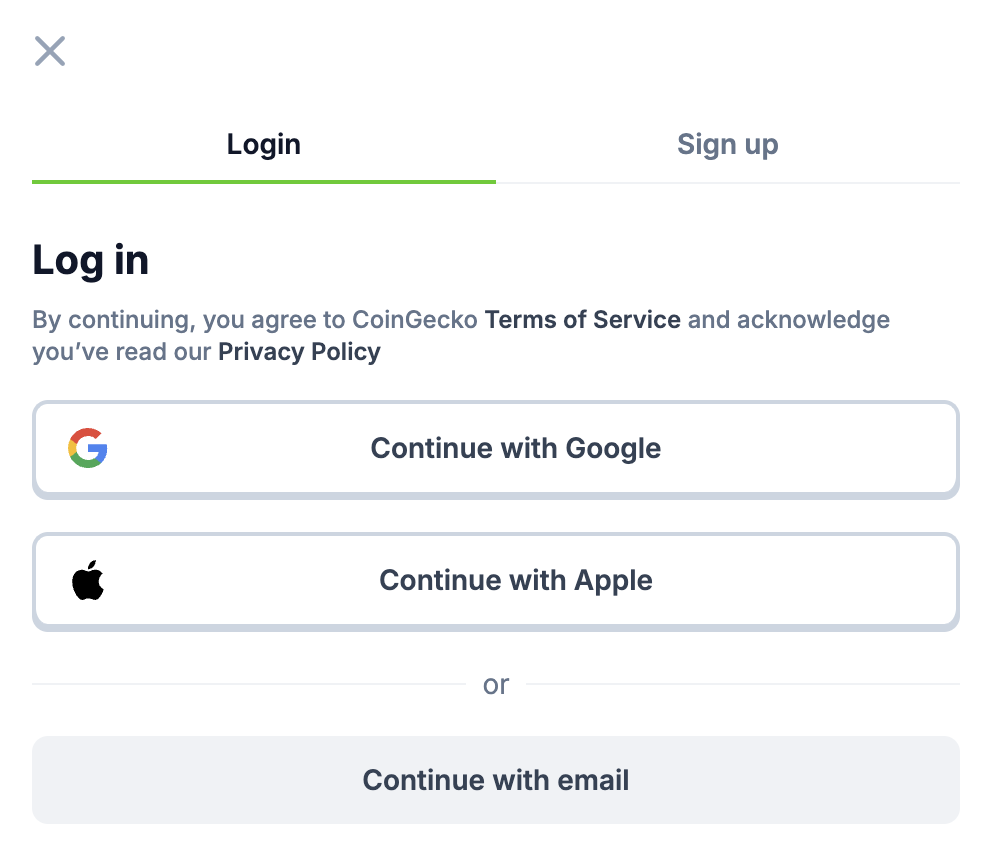The width and height of the screenshot is (992, 848).
Task: Close the login dialog with the X icon
Action: 50,51
